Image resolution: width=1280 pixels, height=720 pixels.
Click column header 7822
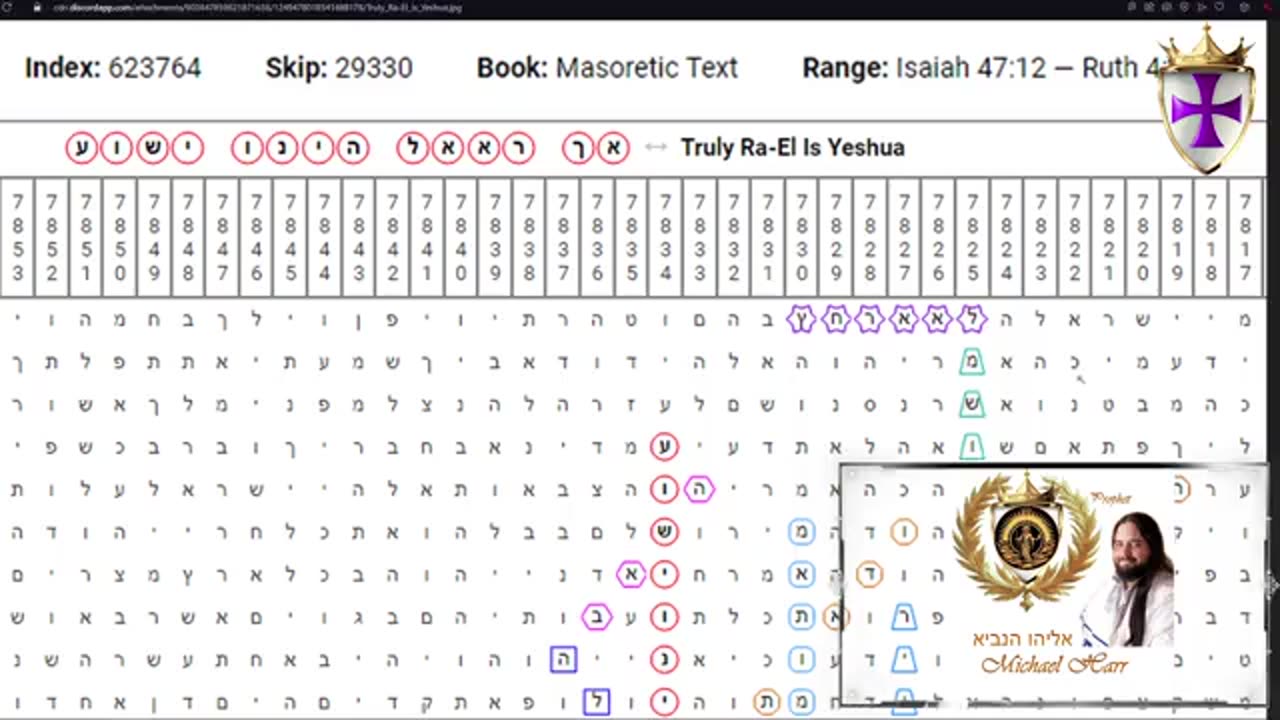tap(1074, 238)
